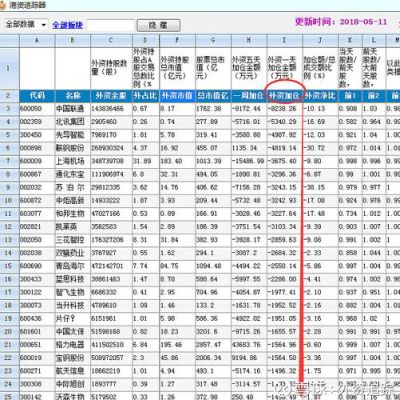Select the value 1762.38 in 中国联通 row
Viewport: 400px width, 400px height.
click(213, 109)
